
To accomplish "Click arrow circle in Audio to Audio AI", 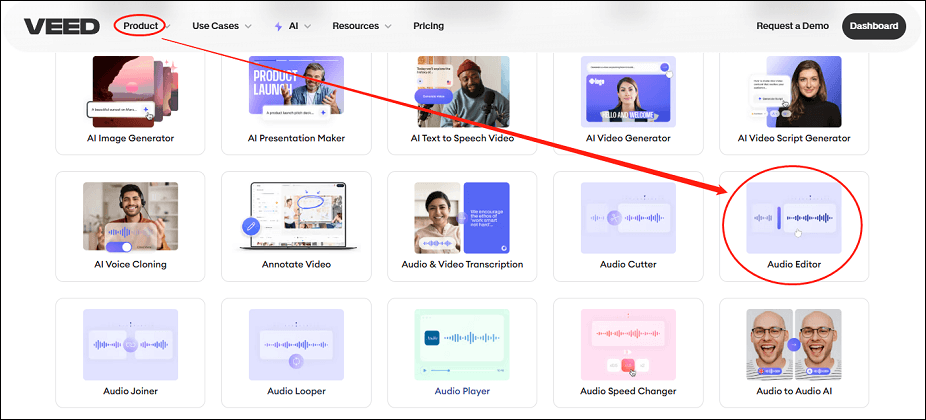I will coord(794,344).
